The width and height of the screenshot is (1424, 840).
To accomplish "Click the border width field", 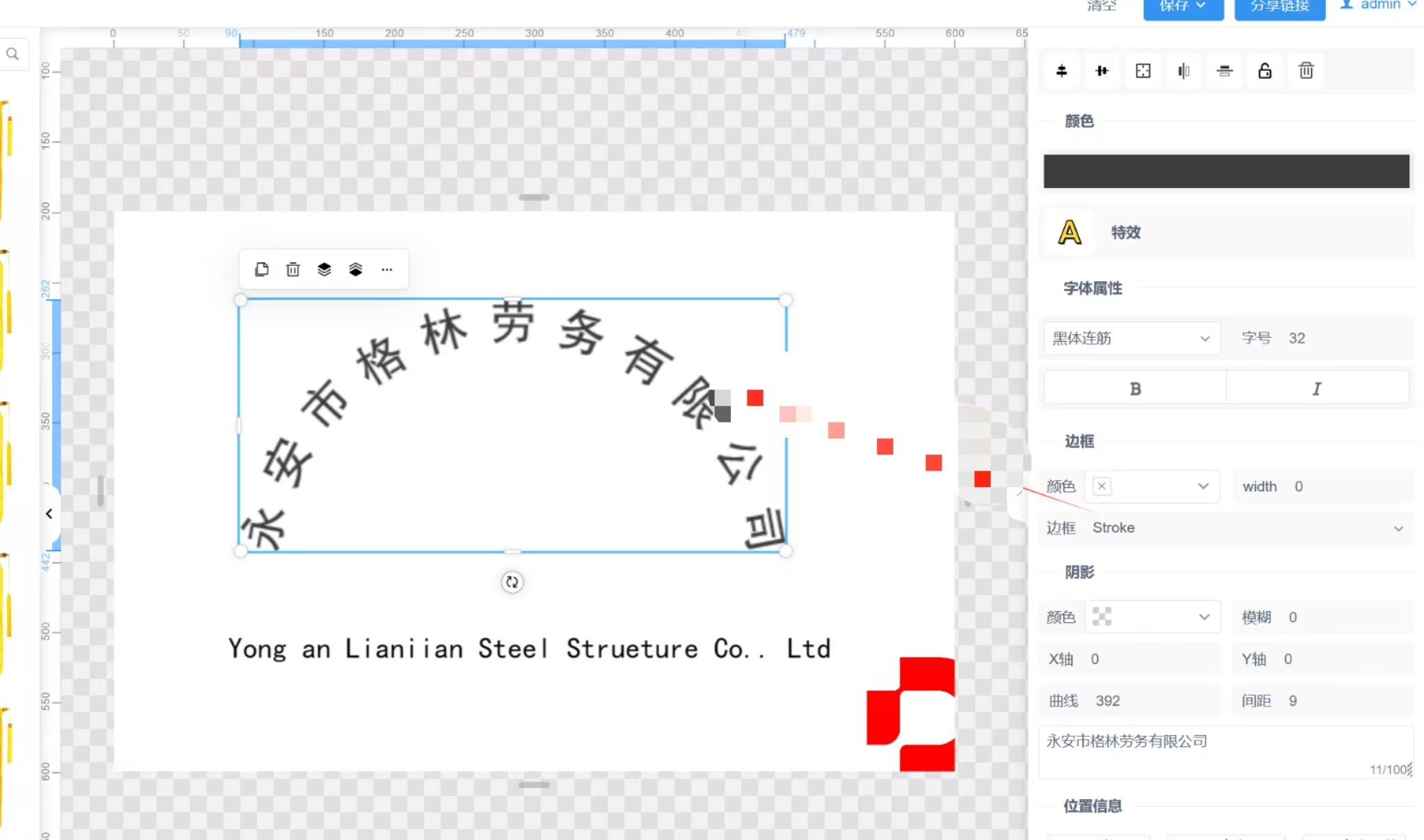I will pyautogui.click(x=1323, y=486).
